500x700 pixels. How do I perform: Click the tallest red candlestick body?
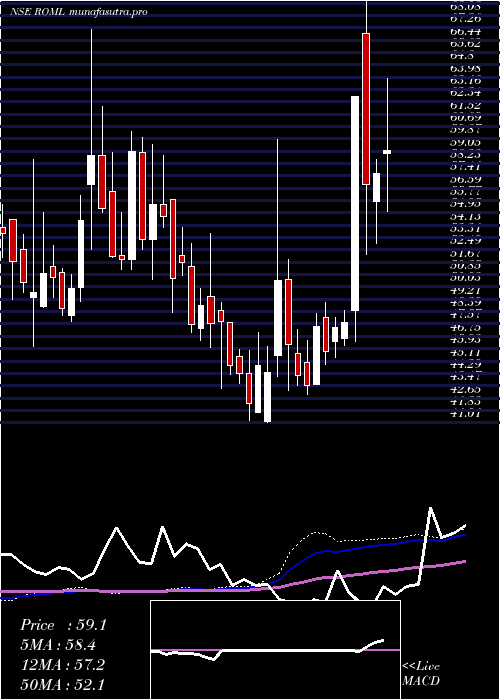pyautogui.click(x=366, y=108)
